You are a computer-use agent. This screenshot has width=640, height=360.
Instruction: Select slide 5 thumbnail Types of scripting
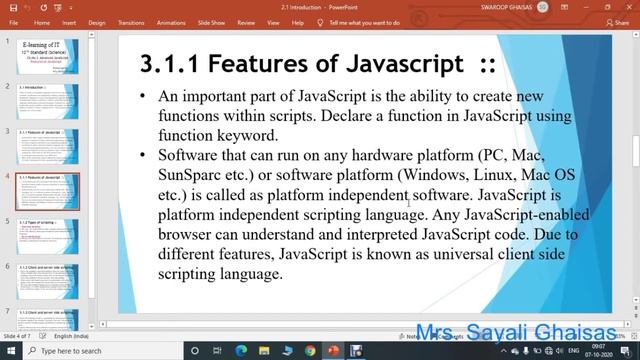click(x=47, y=236)
